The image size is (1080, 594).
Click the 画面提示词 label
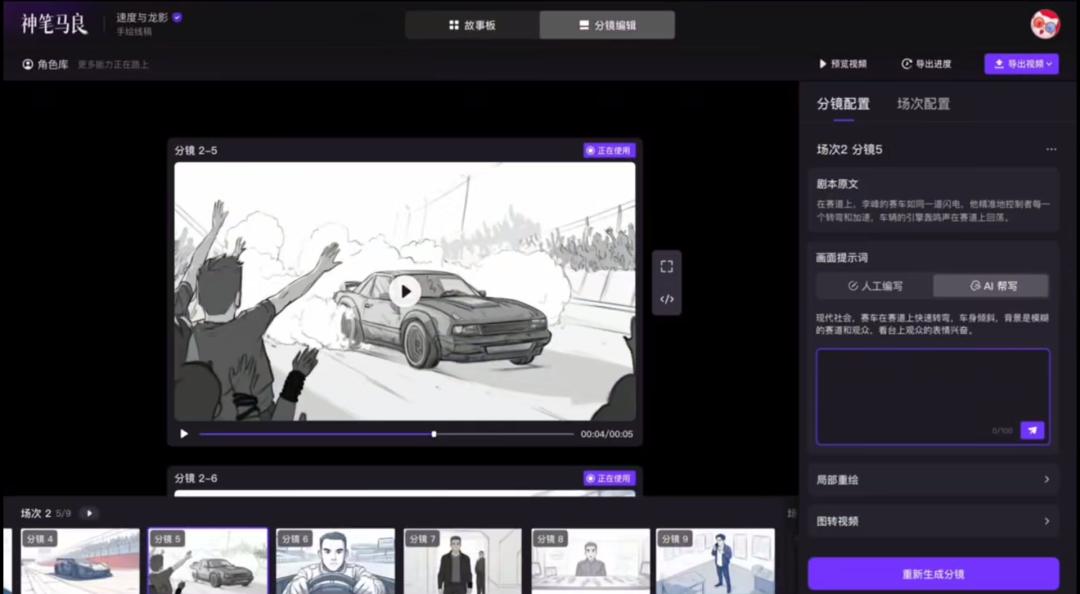point(842,258)
